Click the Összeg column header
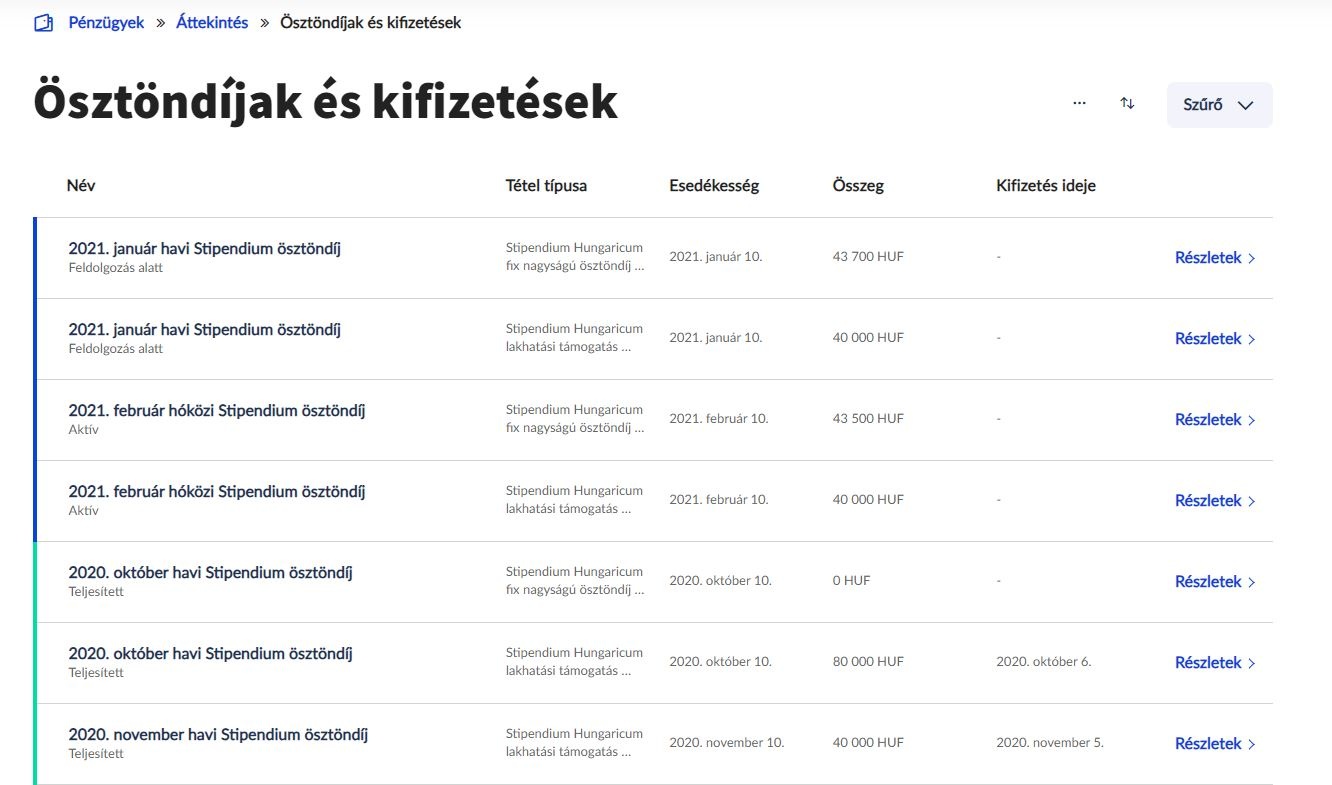The width and height of the screenshot is (1332, 785). 858,185
